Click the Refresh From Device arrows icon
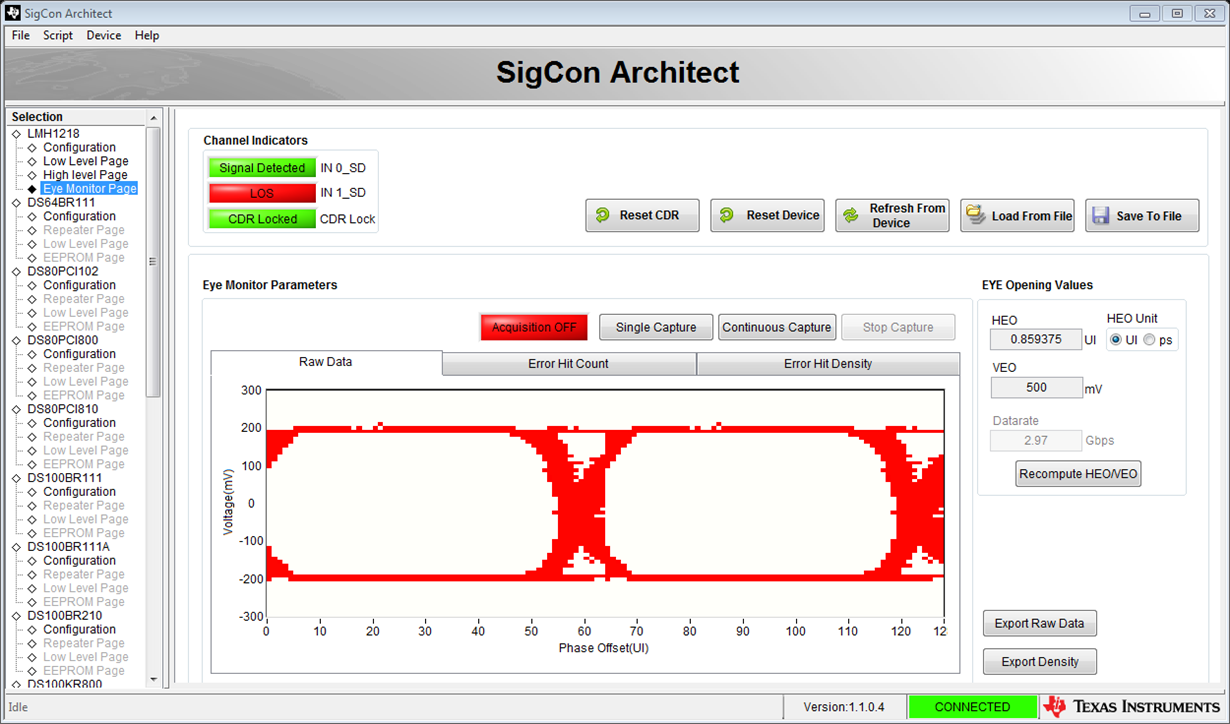Screen dimensions: 1230x724 tap(851, 216)
